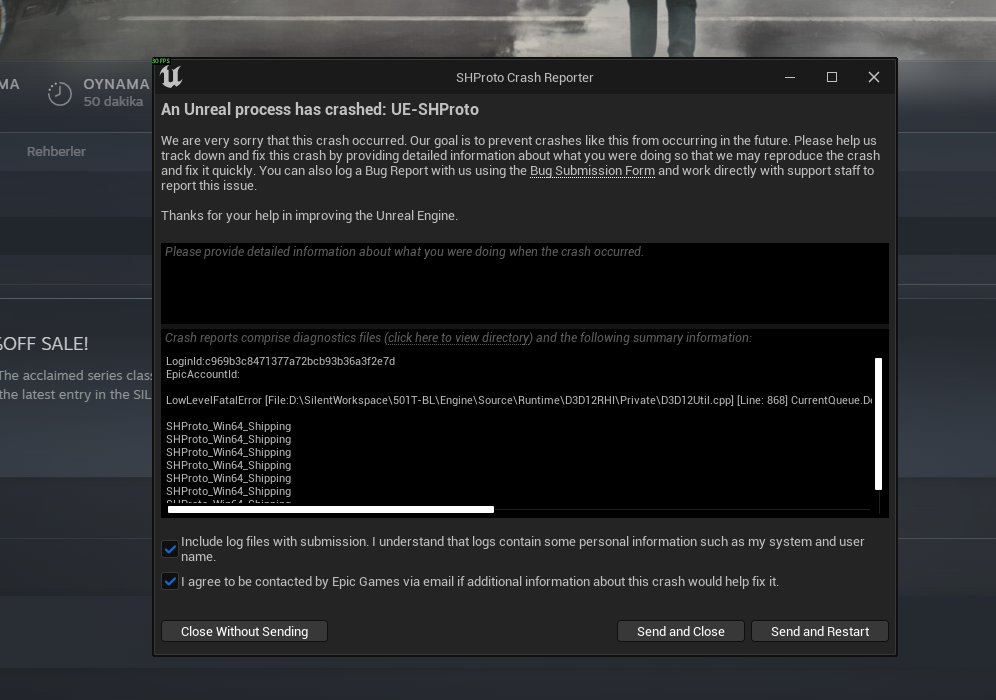Focus the crash description text field
The image size is (996, 700).
(525, 283)
